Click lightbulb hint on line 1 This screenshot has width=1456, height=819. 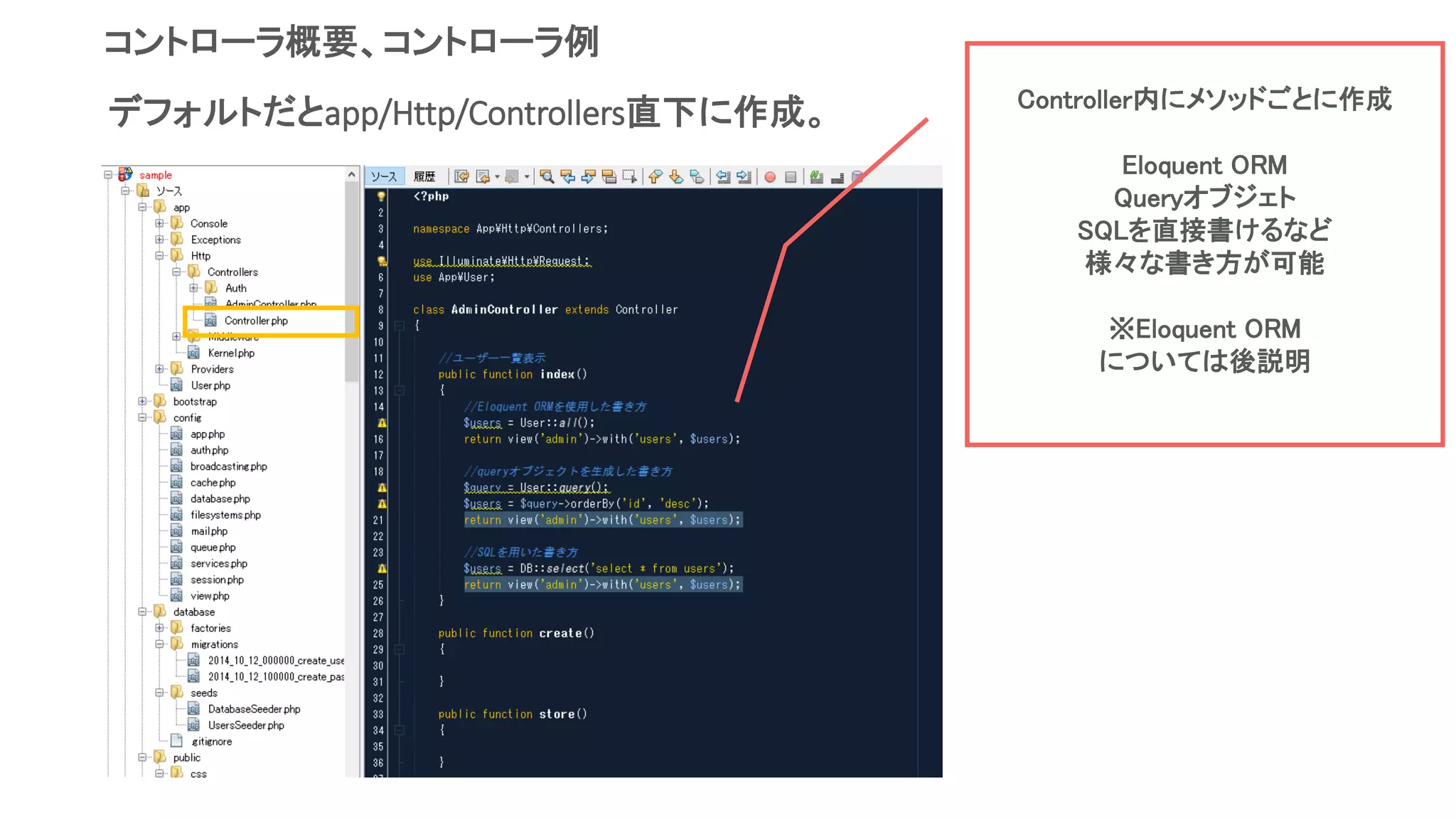tap(381, 196)
